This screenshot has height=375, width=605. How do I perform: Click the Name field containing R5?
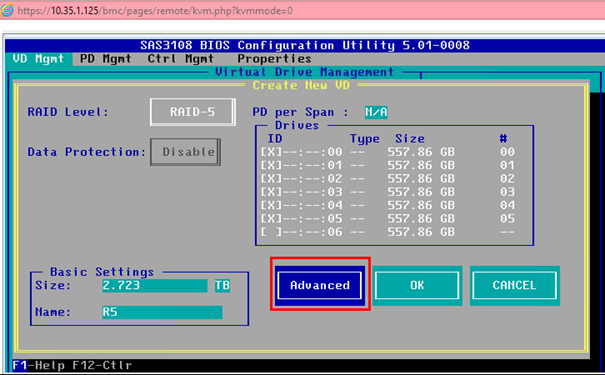tap(162, 312)
